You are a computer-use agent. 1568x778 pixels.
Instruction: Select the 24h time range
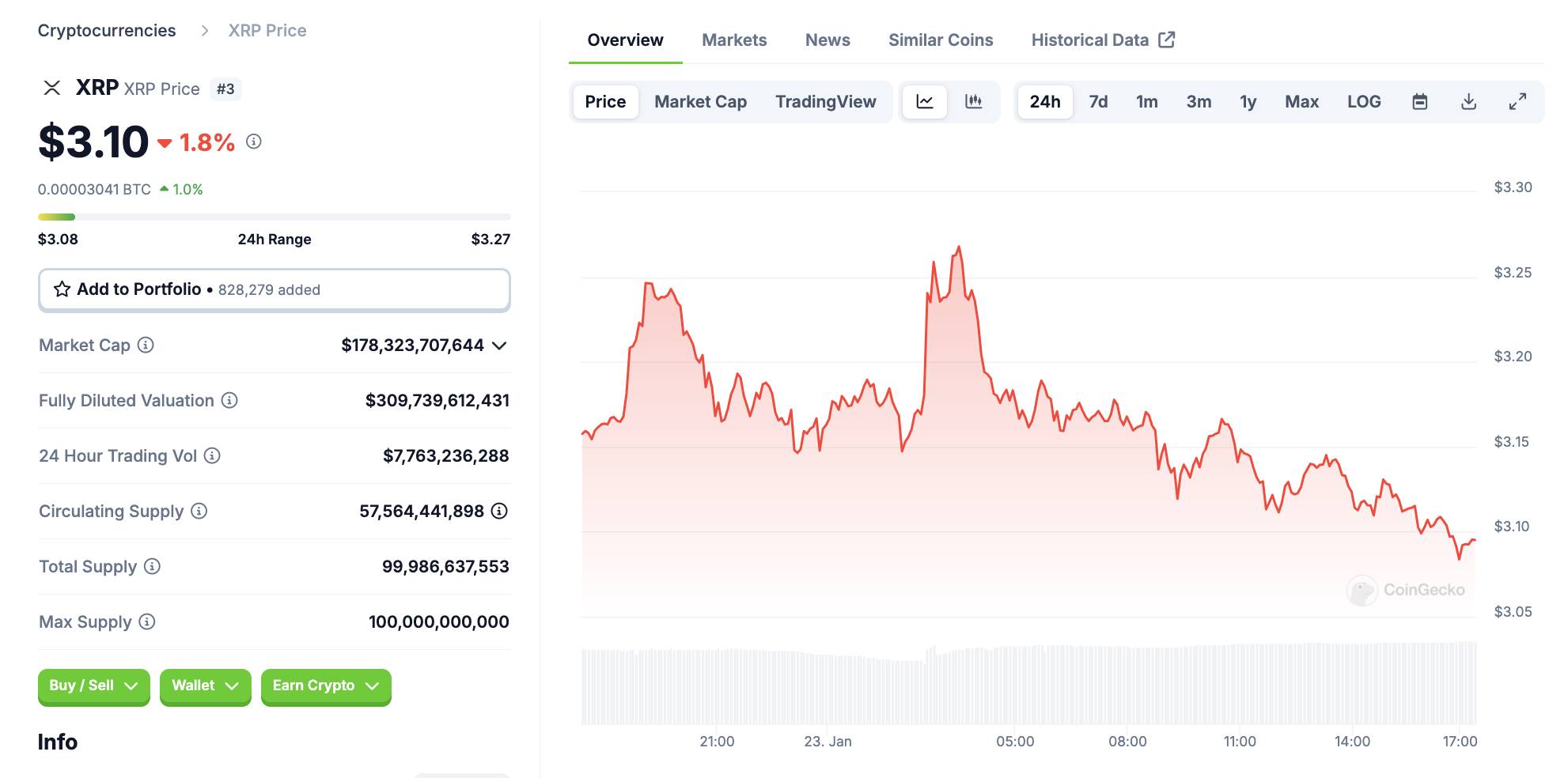(1045, 101)
